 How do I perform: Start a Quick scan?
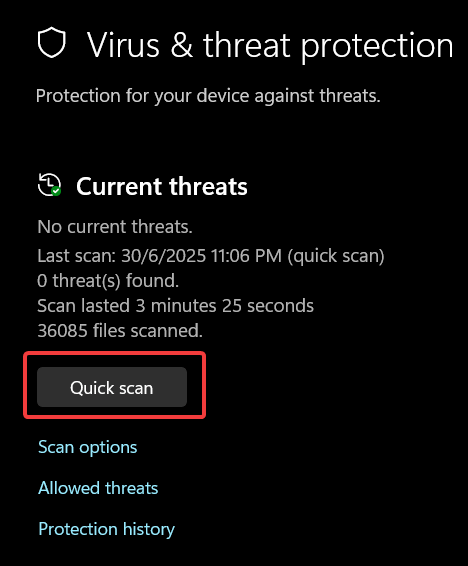pos(112,387)
